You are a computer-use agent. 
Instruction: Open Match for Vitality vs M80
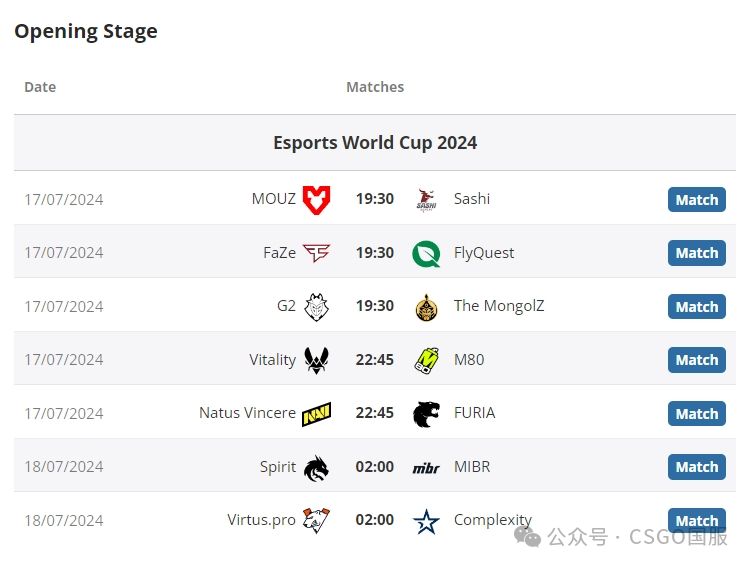click(696, 360)
